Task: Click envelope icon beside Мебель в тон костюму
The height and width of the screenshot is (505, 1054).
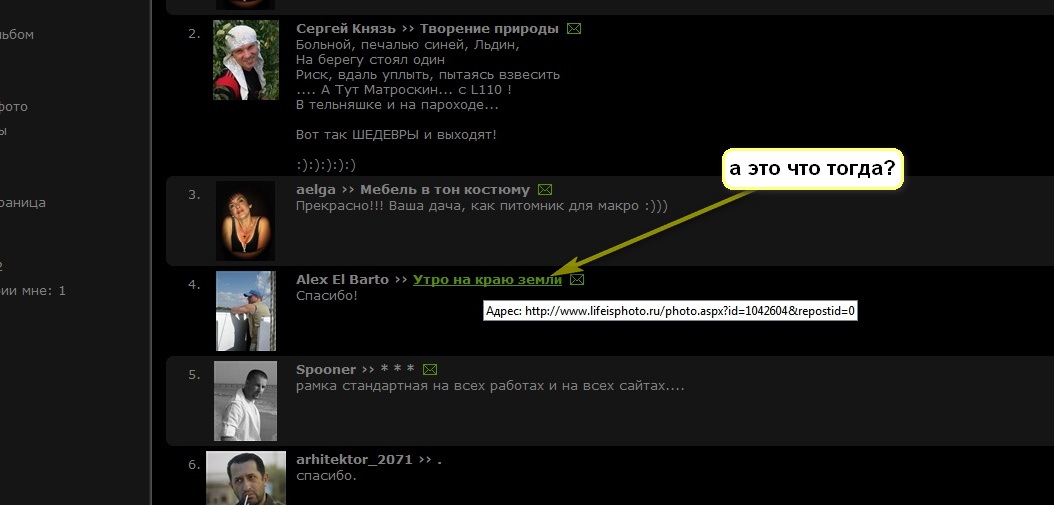Action: (x=545, y=189)
